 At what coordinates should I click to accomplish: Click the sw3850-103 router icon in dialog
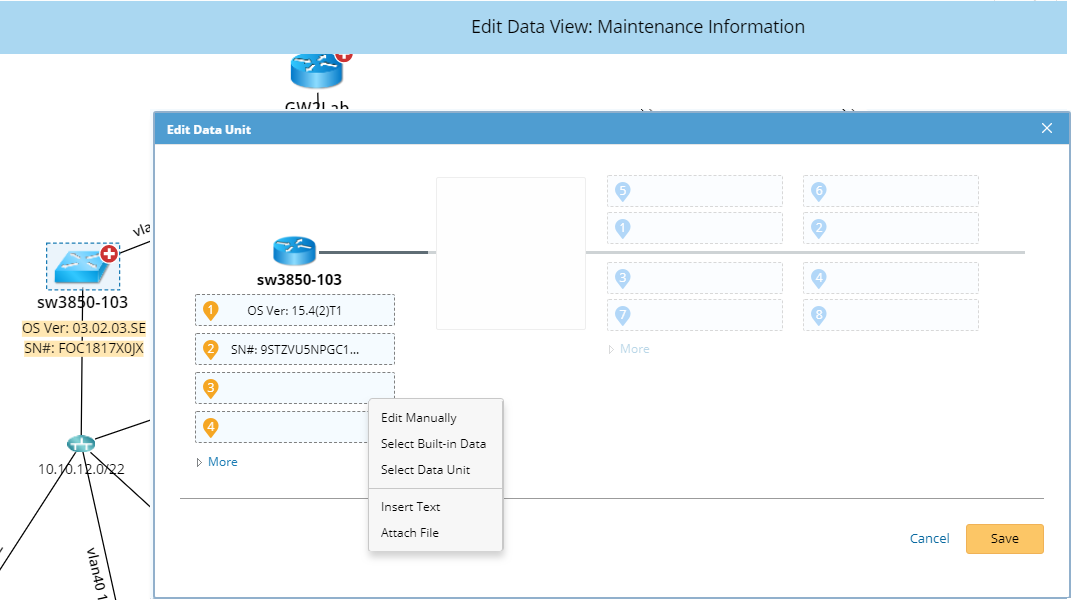click(x=294, y=251)
